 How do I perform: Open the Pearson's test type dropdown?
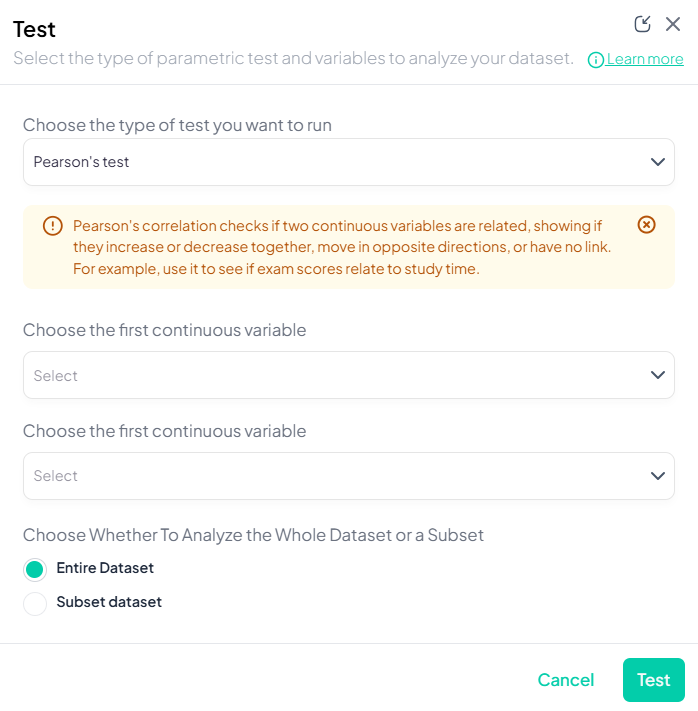340,162
